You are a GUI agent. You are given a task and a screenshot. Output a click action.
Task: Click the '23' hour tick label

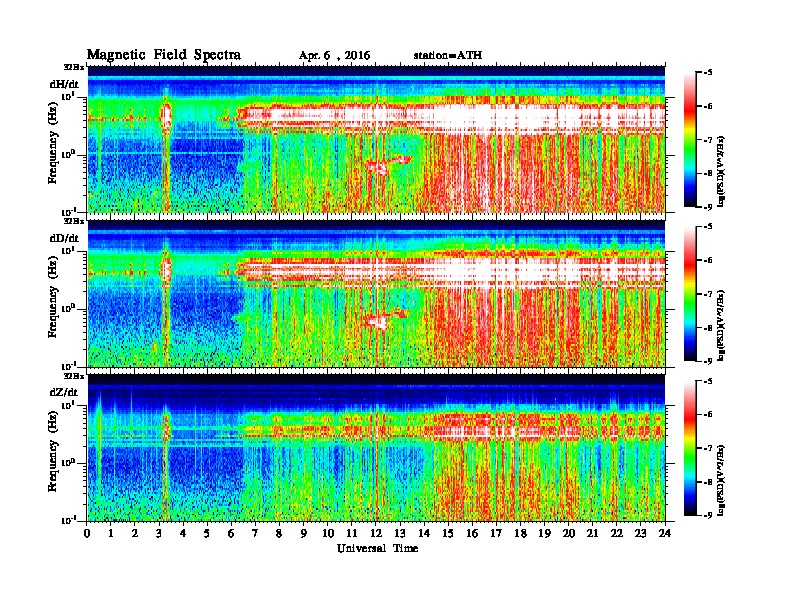[640, 534]
